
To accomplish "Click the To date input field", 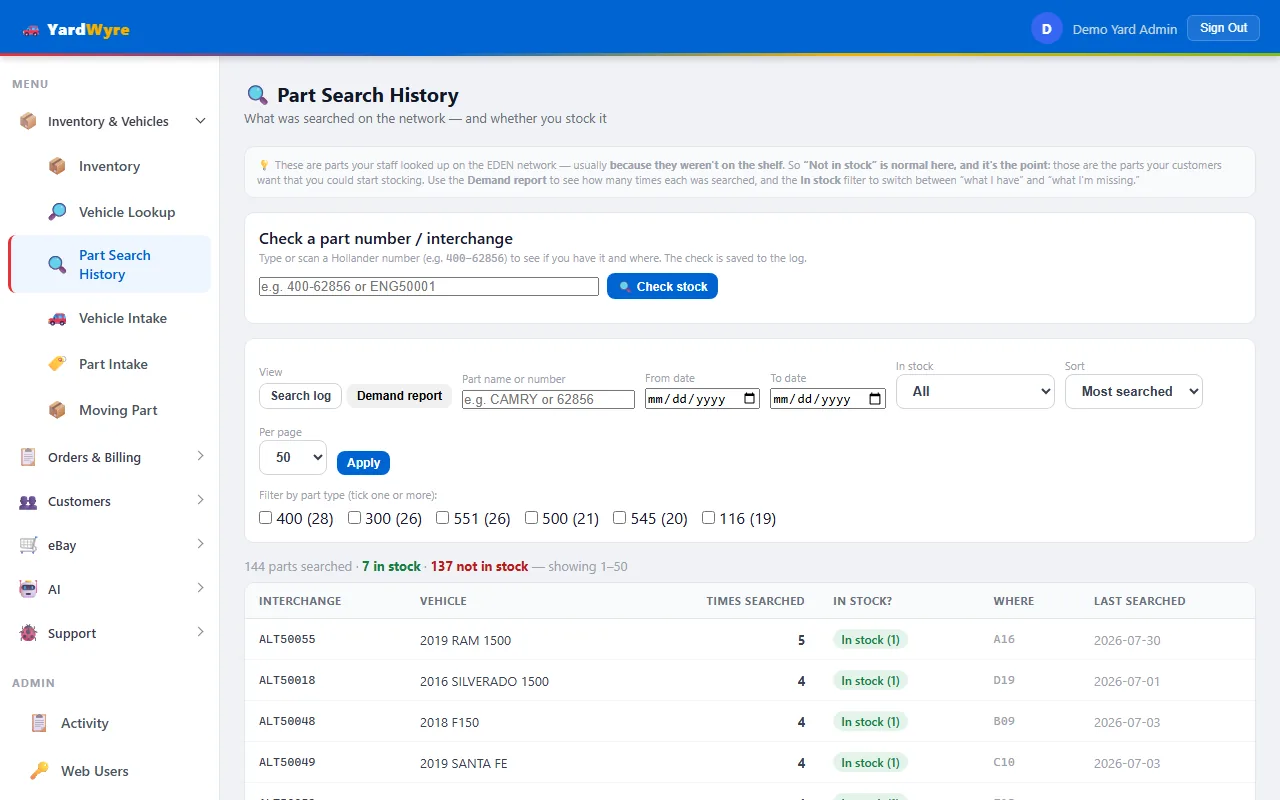I will click(828, 399).
